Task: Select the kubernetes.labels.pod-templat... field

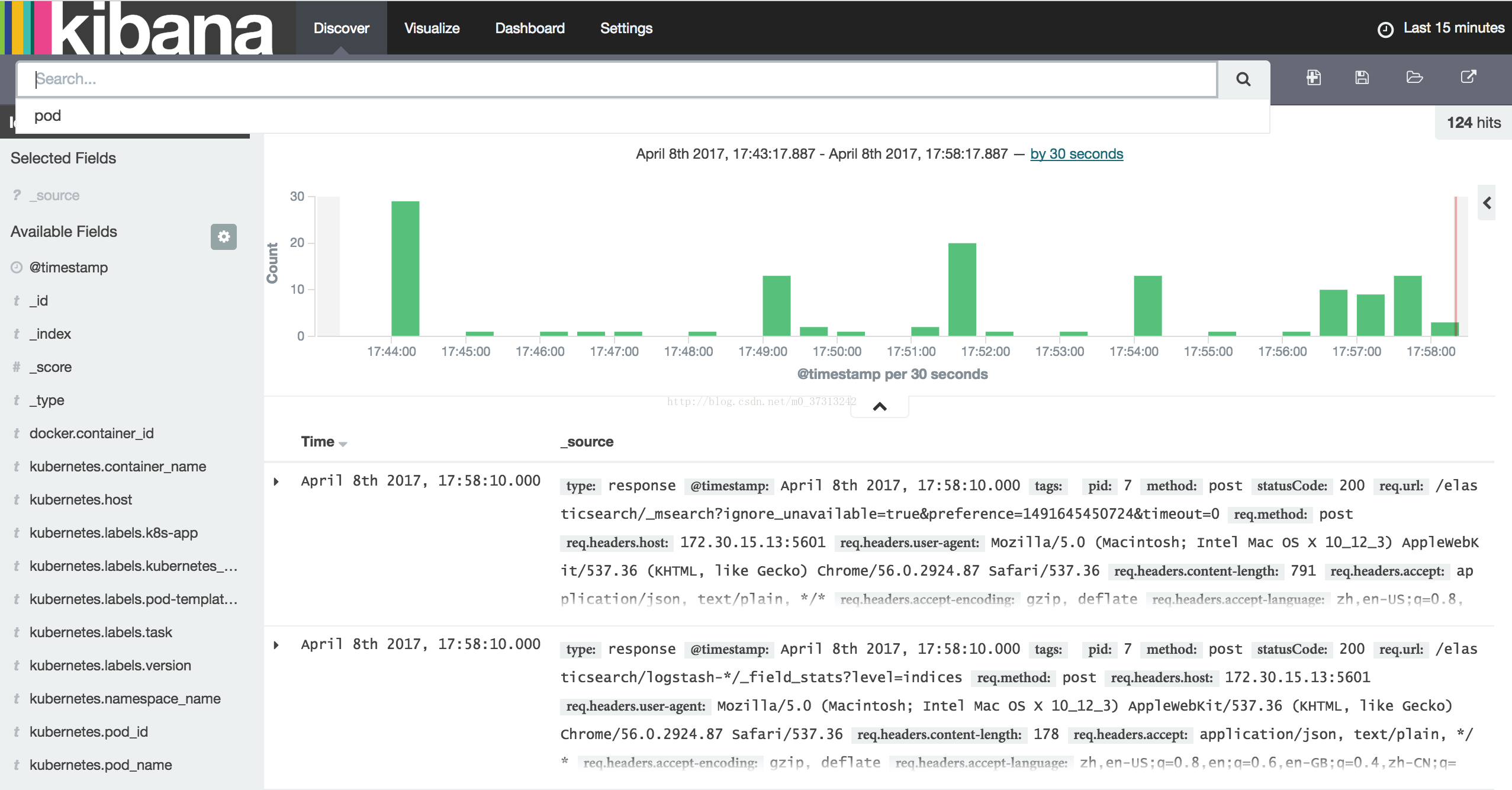Action: tap(134, 599)
